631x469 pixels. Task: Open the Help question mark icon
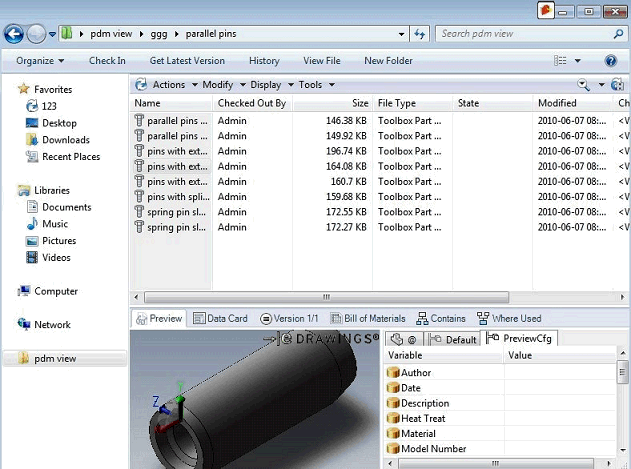tap(611, 61)
